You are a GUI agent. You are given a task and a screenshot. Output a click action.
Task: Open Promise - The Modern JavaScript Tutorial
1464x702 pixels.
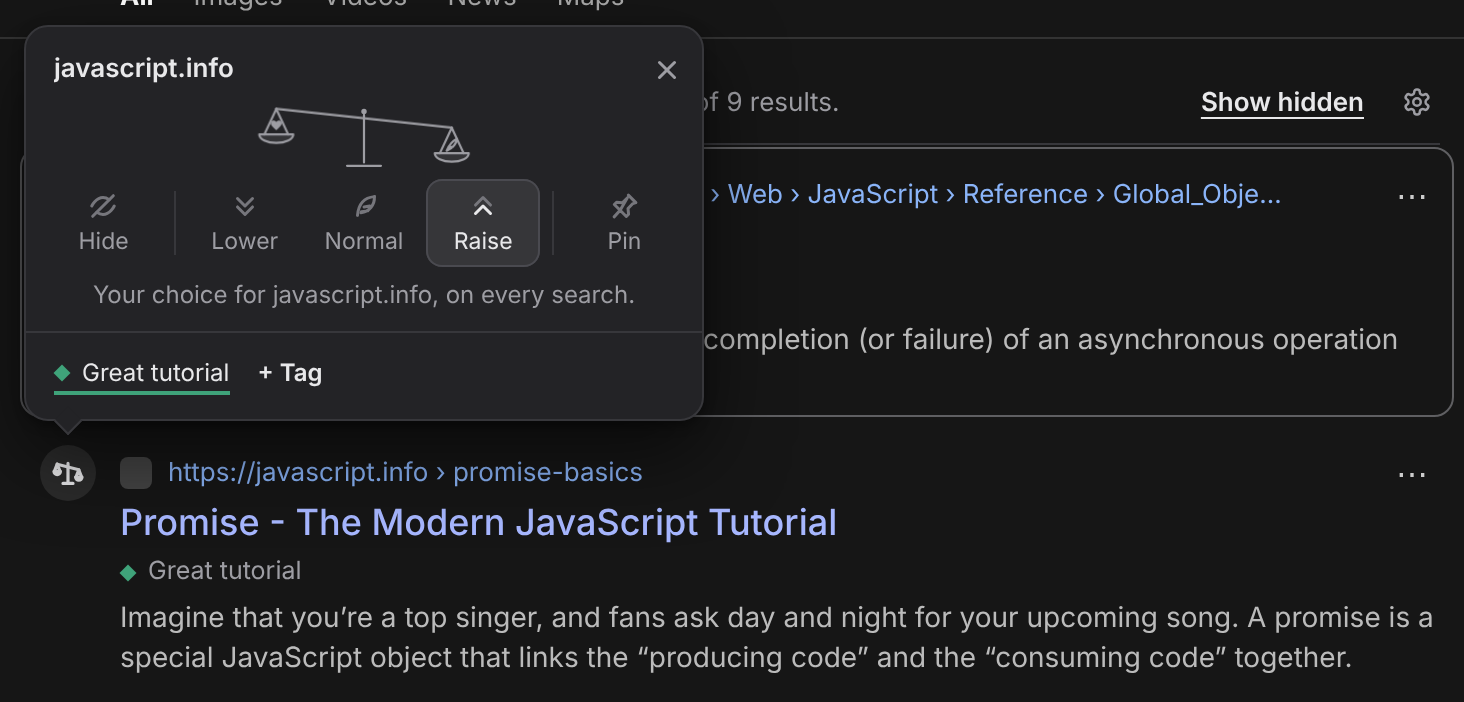(478, 522)
